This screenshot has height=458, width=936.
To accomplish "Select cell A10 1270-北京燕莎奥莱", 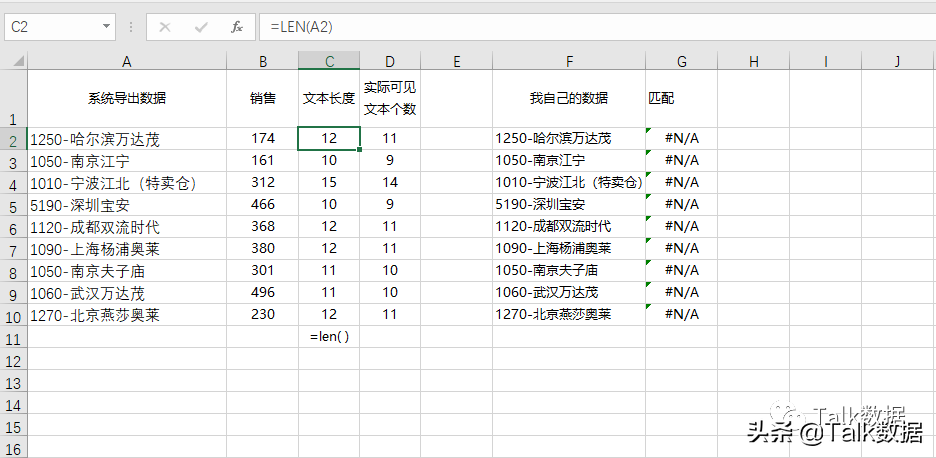I will pyautogui.click(x=127, y=315).
